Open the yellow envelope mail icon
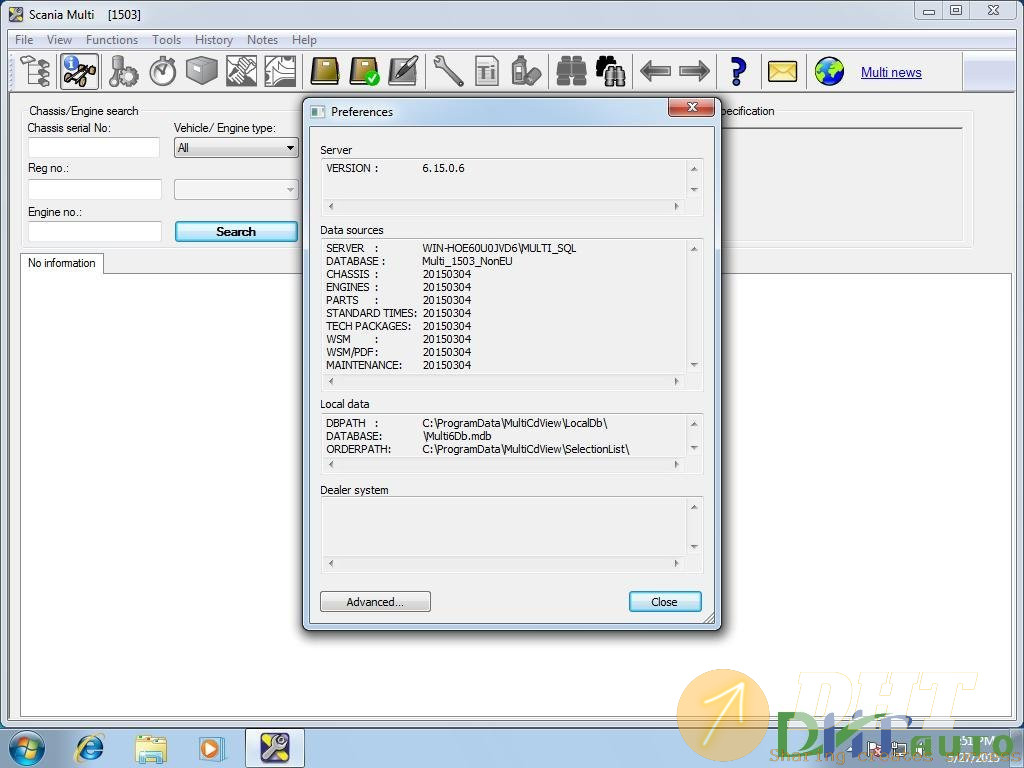Image resolution: width=1024 pixels, height=768 pixels. point(782,71)
